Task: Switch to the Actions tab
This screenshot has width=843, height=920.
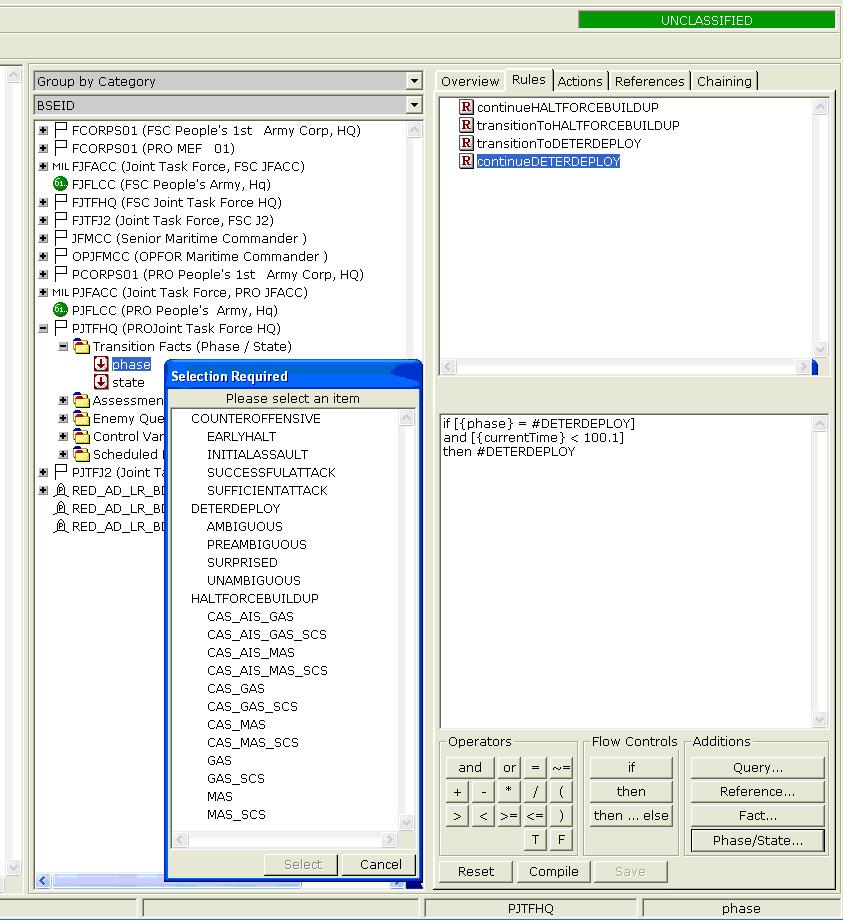Action: (580, 81)
